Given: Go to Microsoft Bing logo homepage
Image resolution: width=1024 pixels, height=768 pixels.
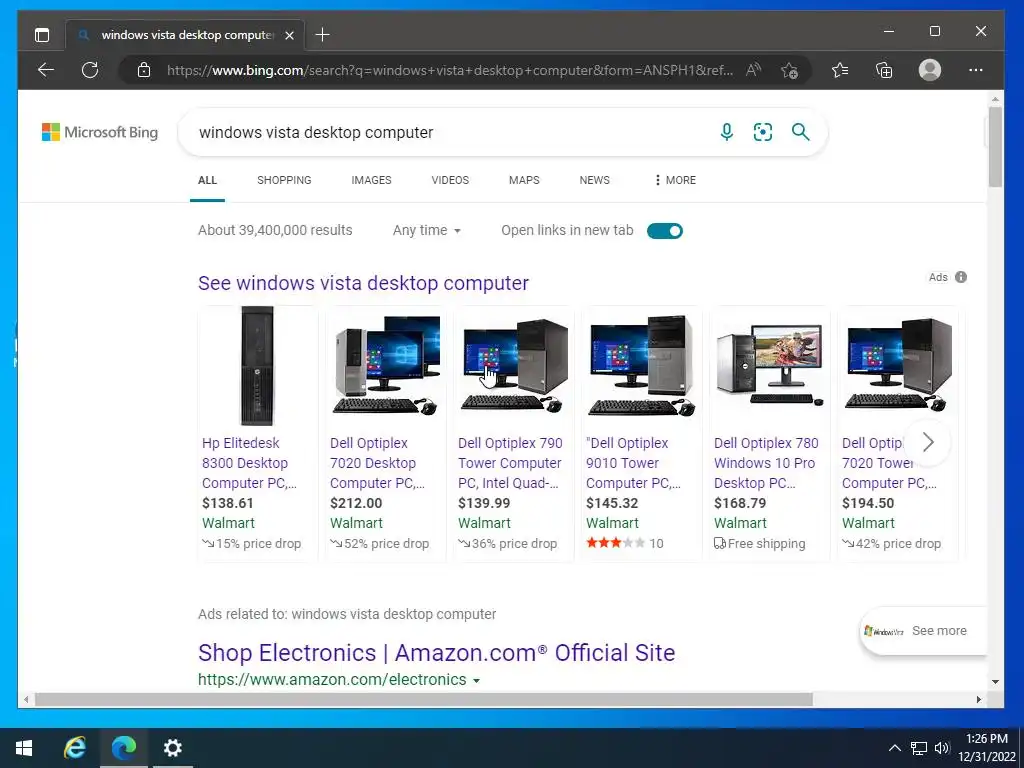Looking at the screenshot, I should pos(100,132).
